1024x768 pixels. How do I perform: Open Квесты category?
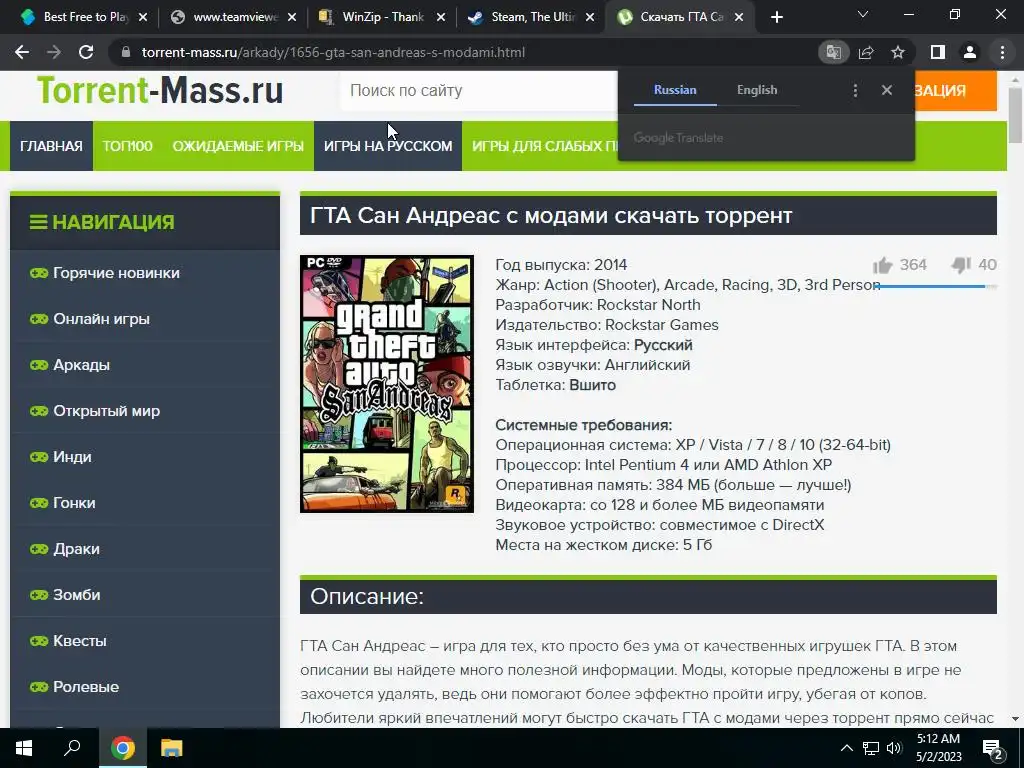[x=145, y=641]
